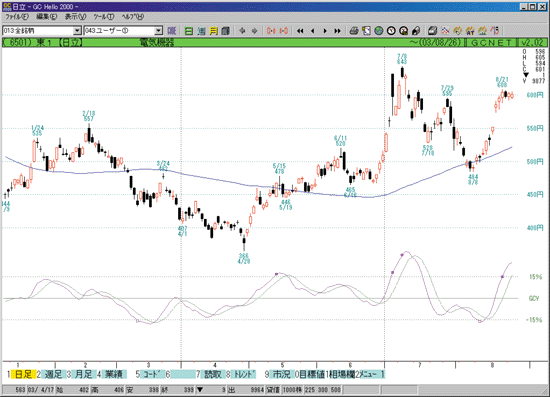This screenshot has height=397, width=550.
Task: Open the 編集 menu
Action: coord(46,17)
